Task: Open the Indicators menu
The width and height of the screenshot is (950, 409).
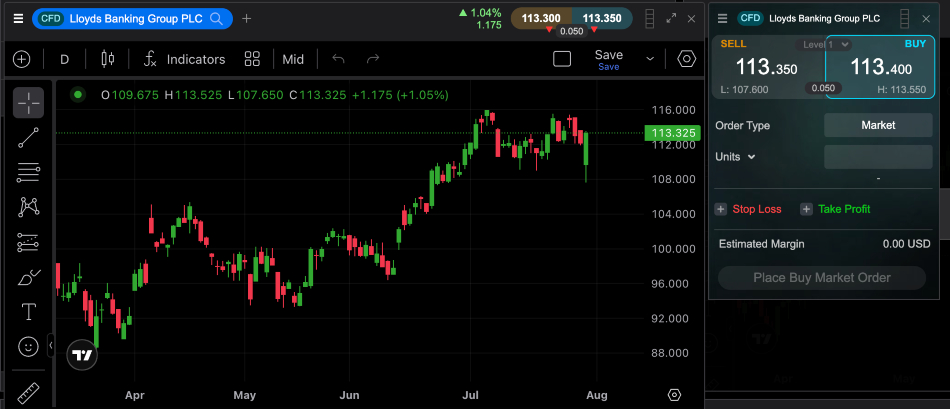Action: pos(184,59)
